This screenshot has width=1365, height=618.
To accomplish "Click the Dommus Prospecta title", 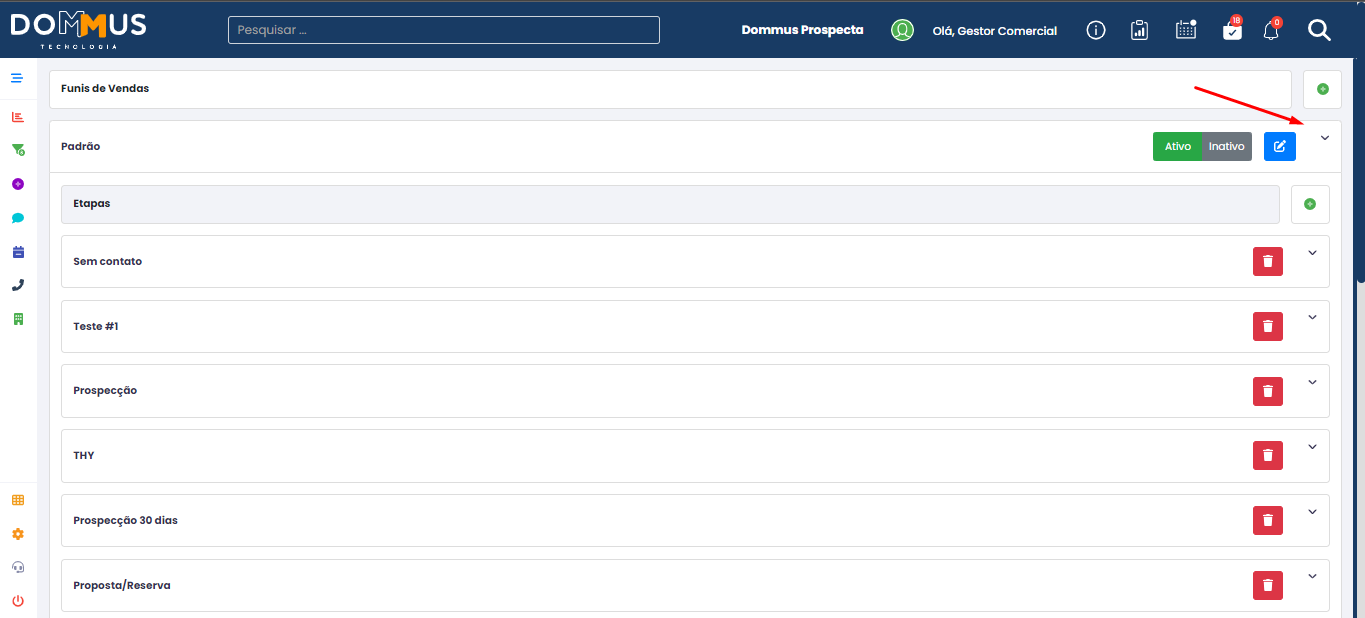I will click(x=802, y=30).
